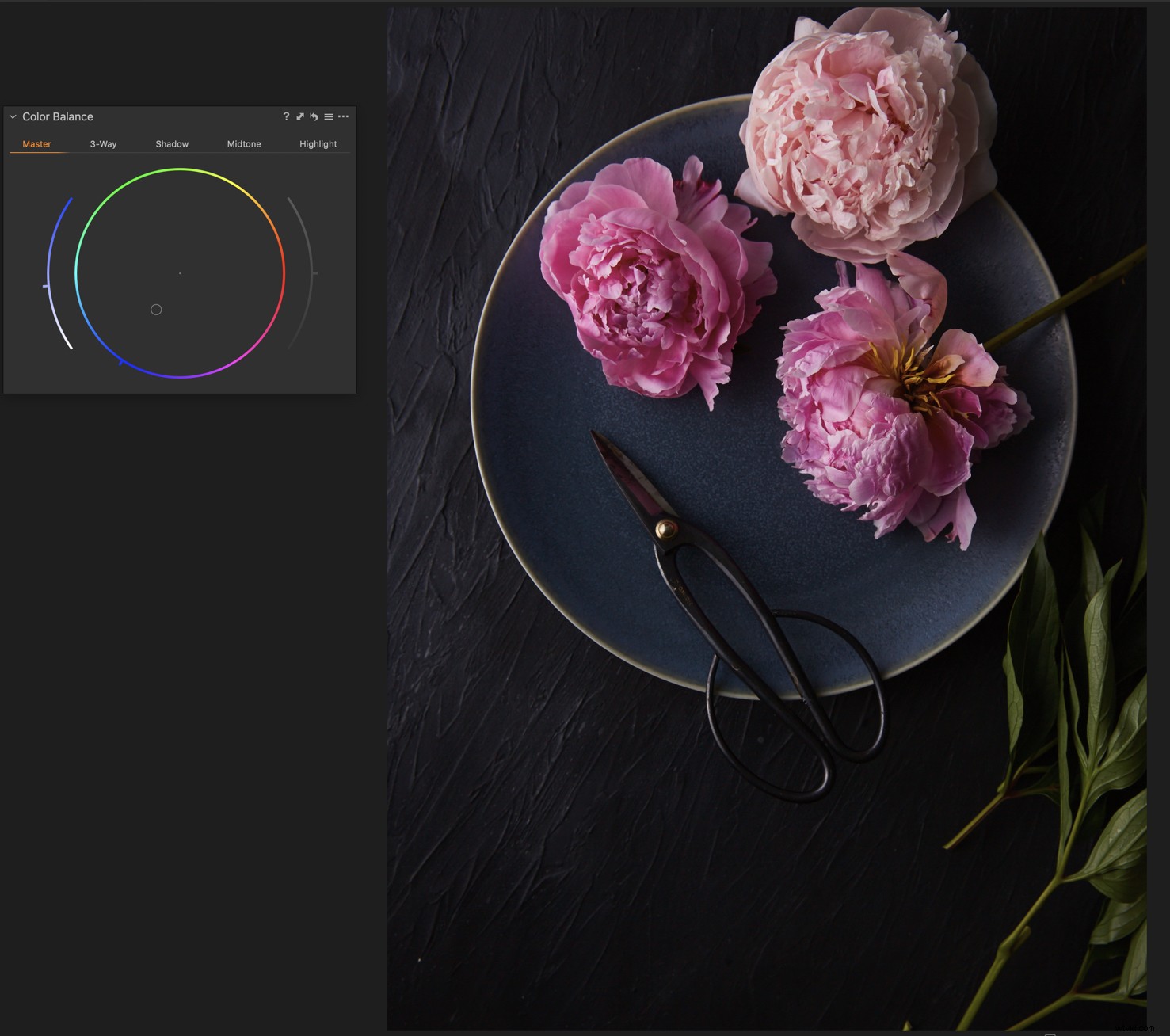The width and height of the screenshot is (1170, 1036).
Task: Reset Color Balance with the curved arrow icon
Action: click(314, 116)
